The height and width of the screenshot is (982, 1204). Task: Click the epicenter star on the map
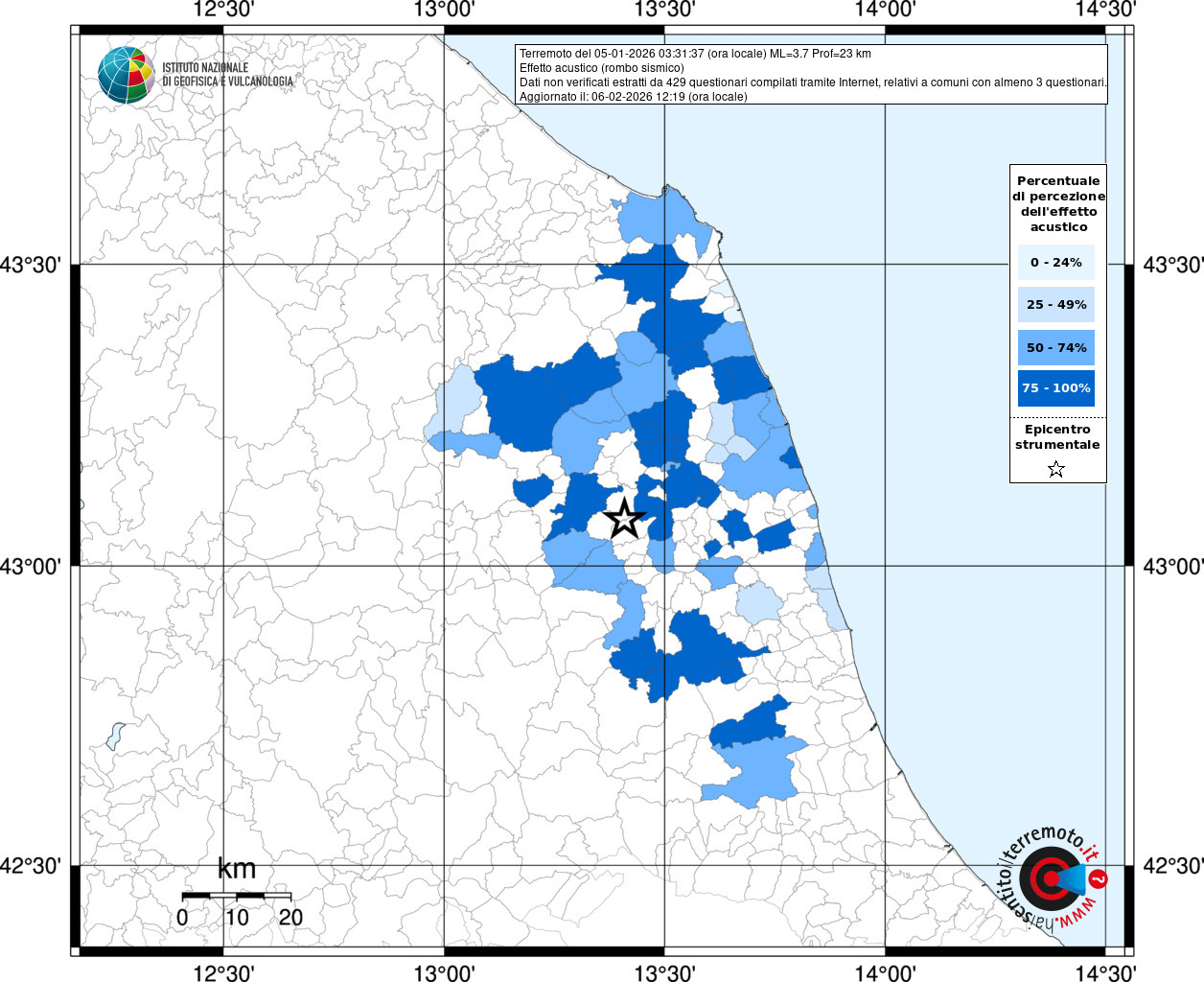pos(624,519)
